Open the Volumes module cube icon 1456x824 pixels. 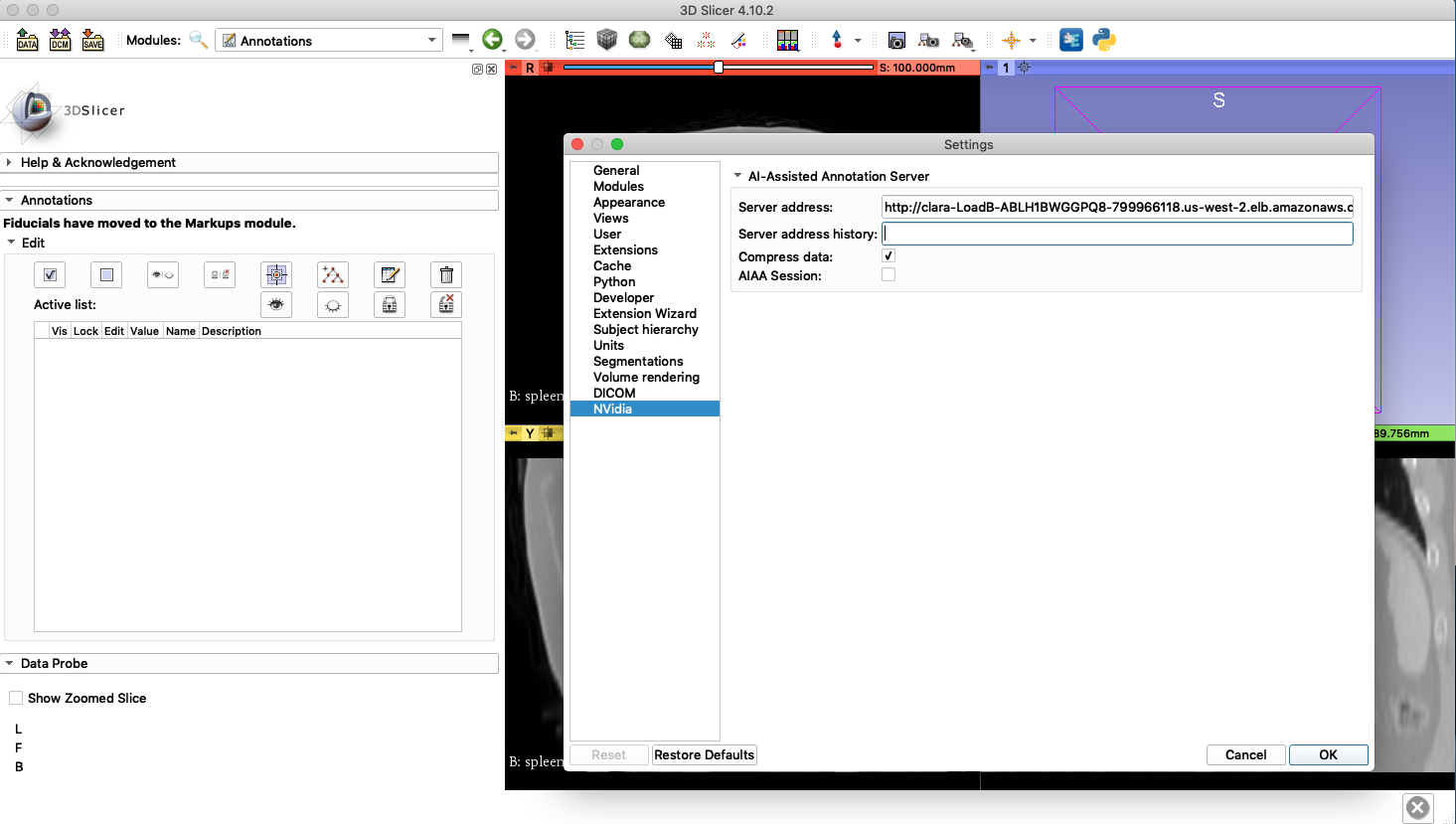point(607,40)
